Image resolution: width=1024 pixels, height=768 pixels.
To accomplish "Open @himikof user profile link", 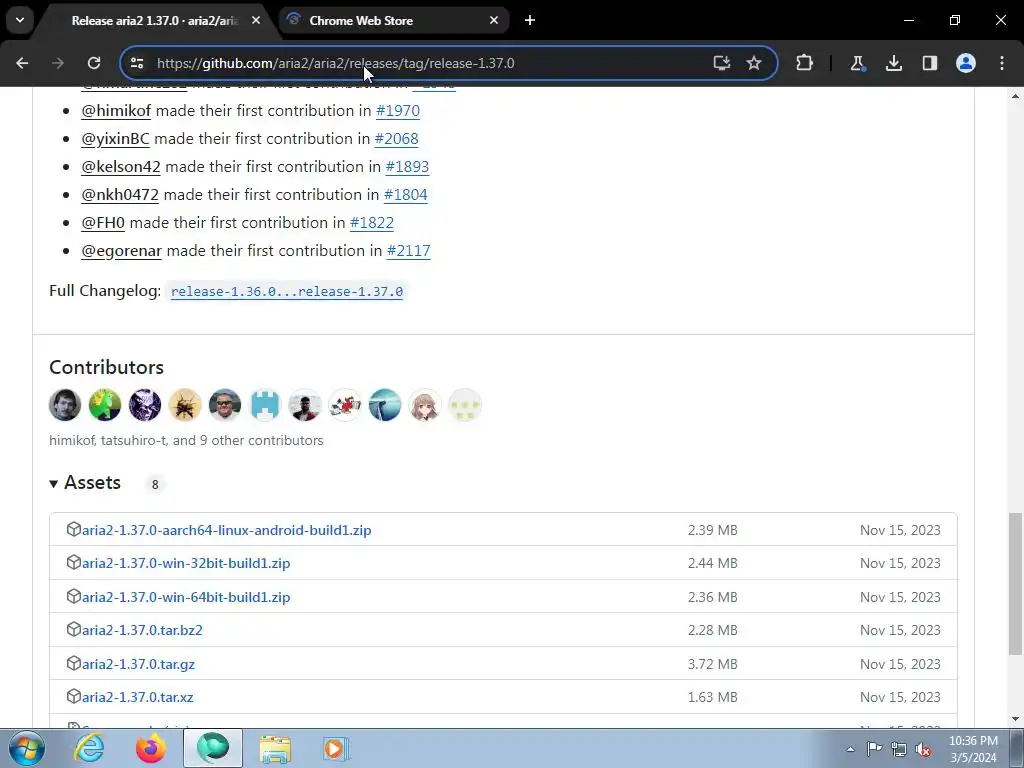I will [116, 111].
